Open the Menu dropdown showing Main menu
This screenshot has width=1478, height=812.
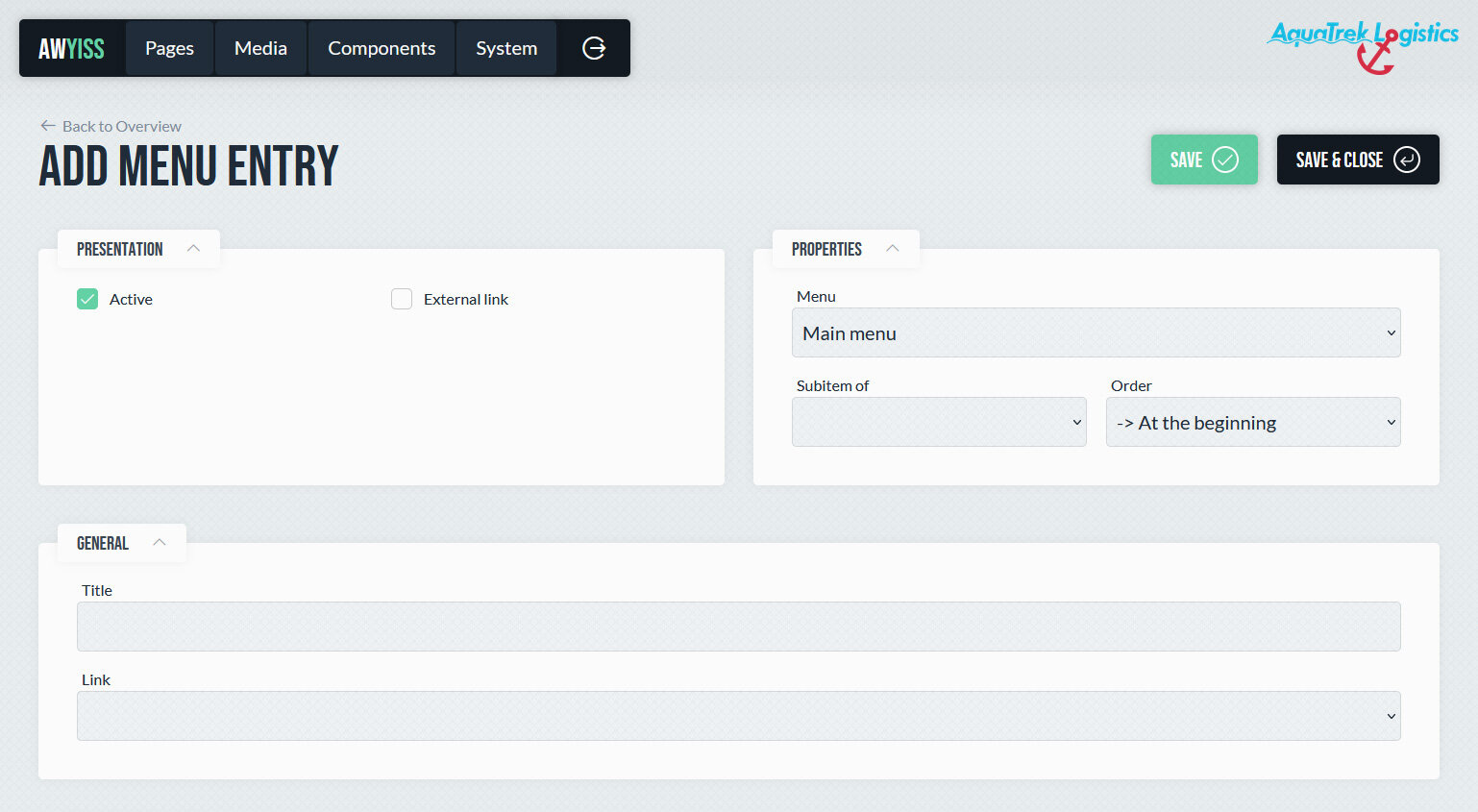1096,332
